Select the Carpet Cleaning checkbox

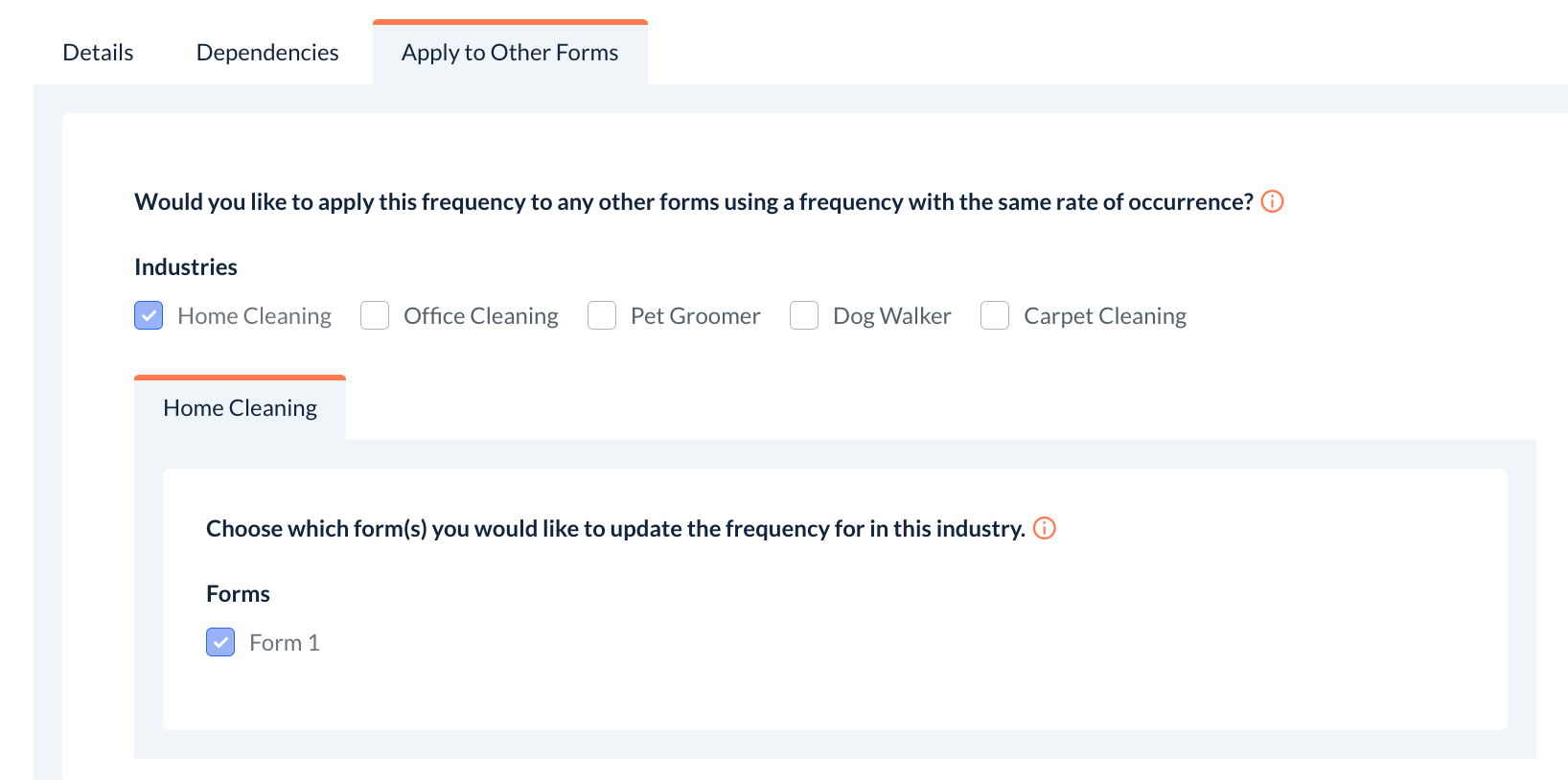tap(995, 315)
